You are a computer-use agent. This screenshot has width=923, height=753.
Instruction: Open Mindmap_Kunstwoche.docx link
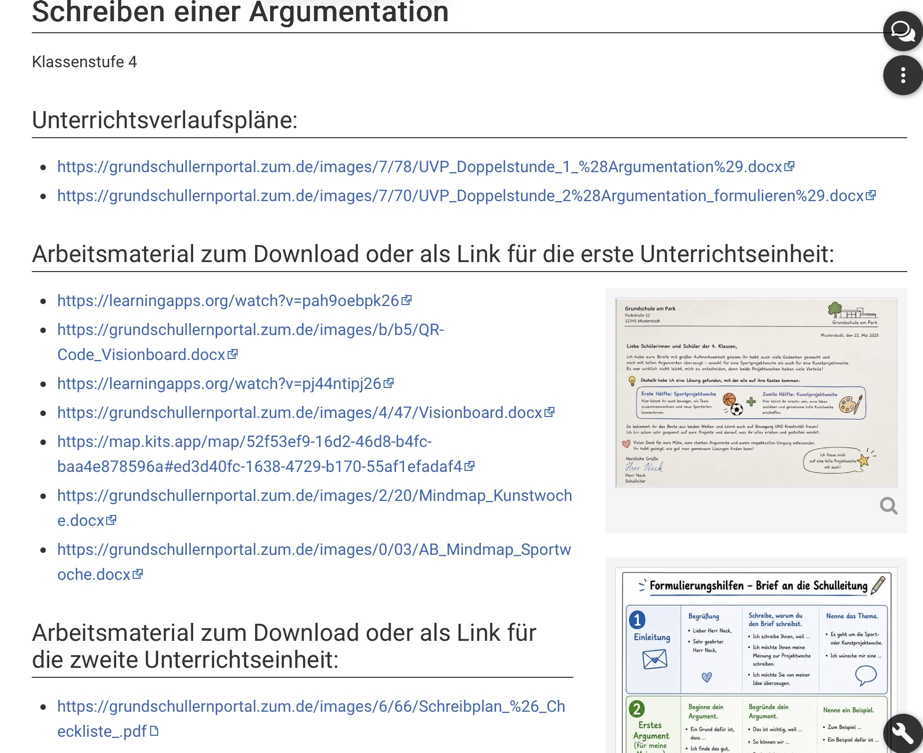pos(314,508)
